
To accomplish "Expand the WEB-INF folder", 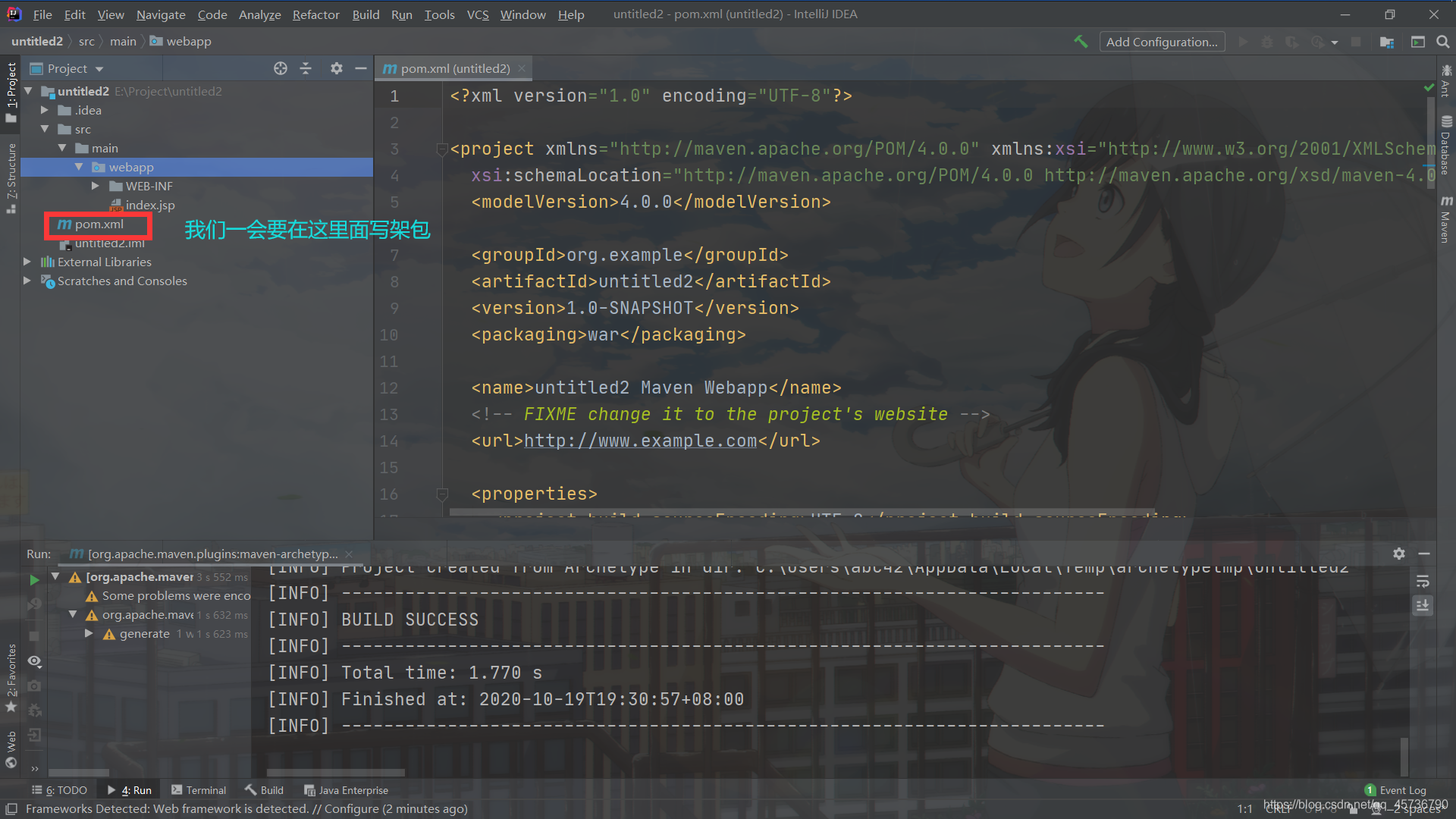I will pyautogui.click(x=96, y=186).
